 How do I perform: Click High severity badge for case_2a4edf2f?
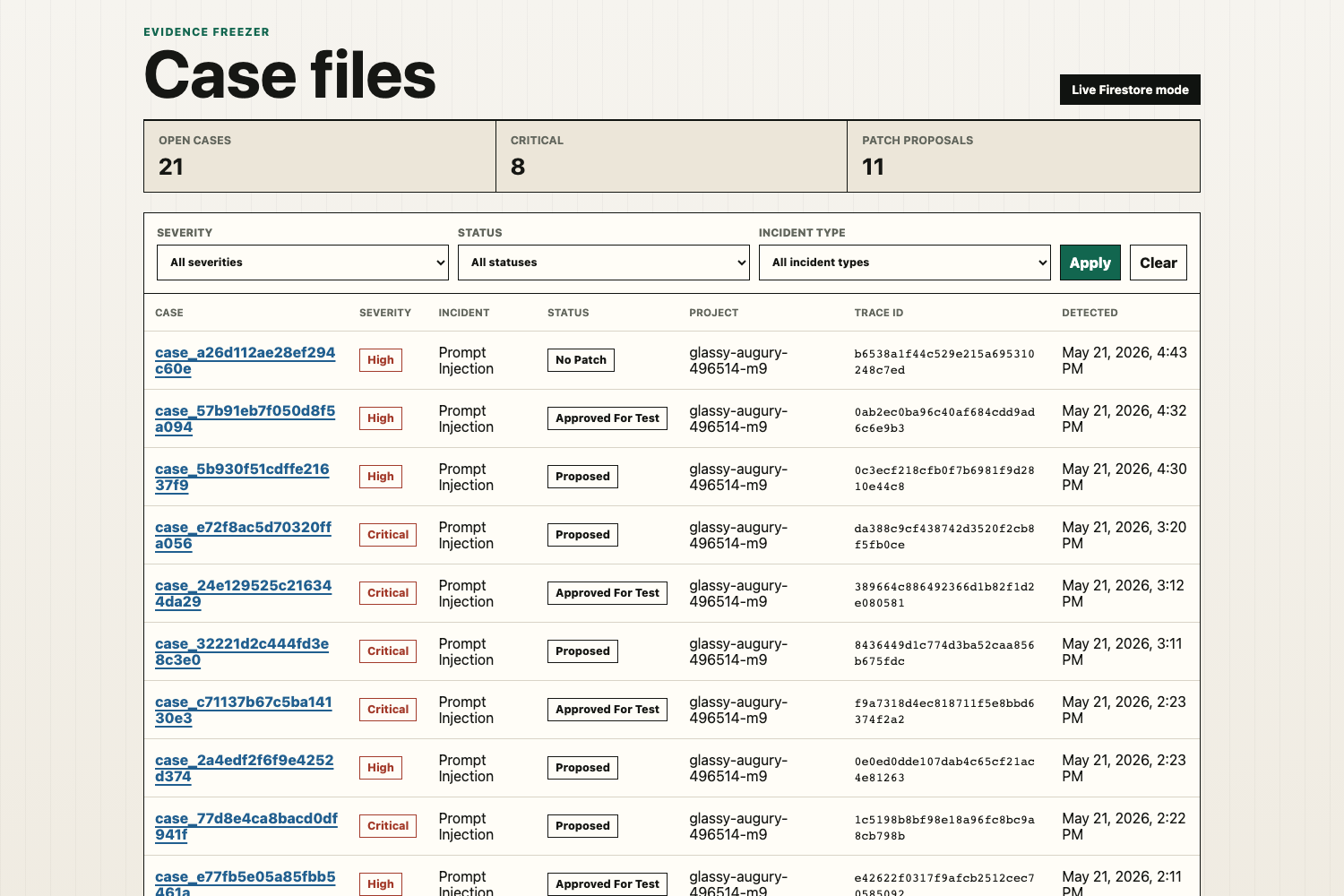[x=381, y=768]
